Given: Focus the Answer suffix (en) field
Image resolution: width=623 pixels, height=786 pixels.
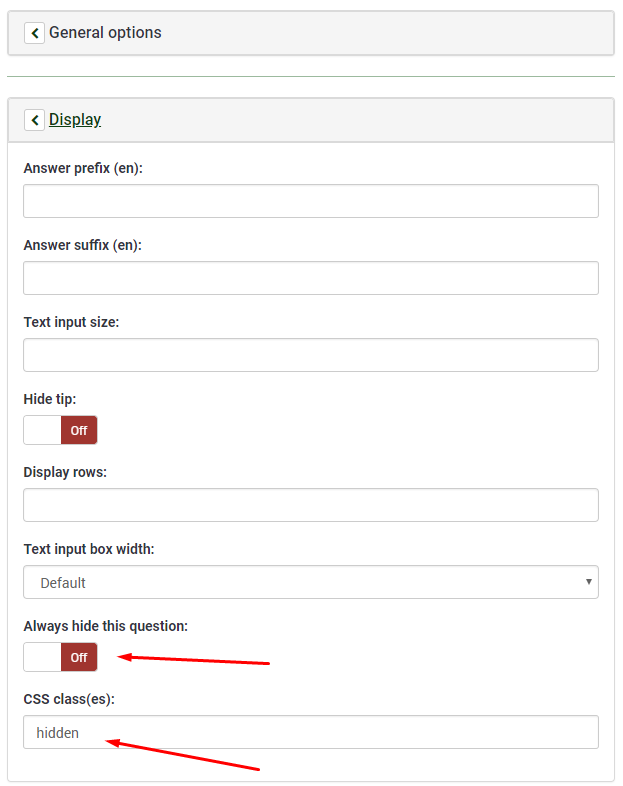Looking at the screenshot, I should 310,278.
